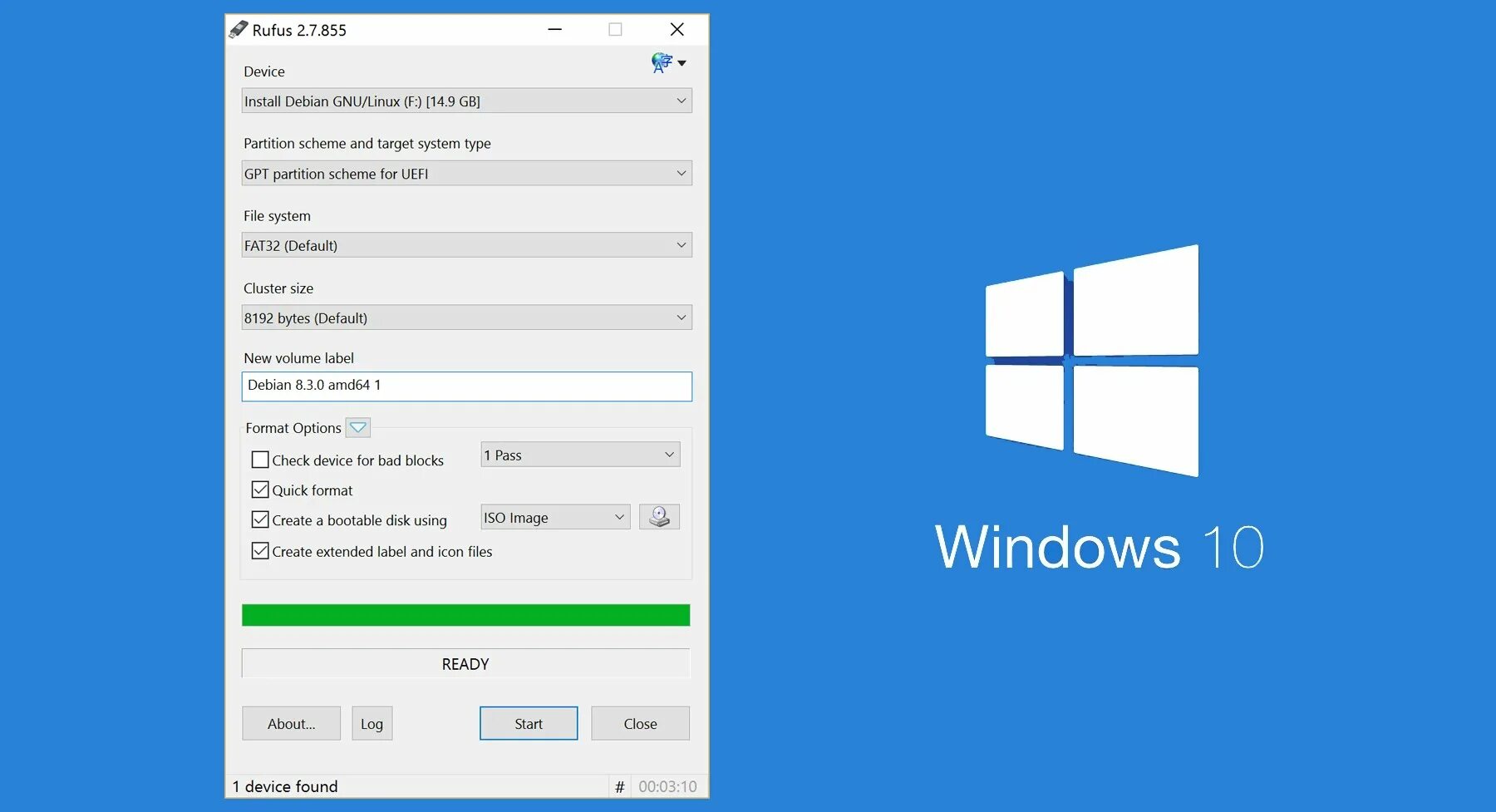Viewport: 1496px width, 812px height.
Task: Toggle the Quick format checkbox
Action: tap(260, 490)
